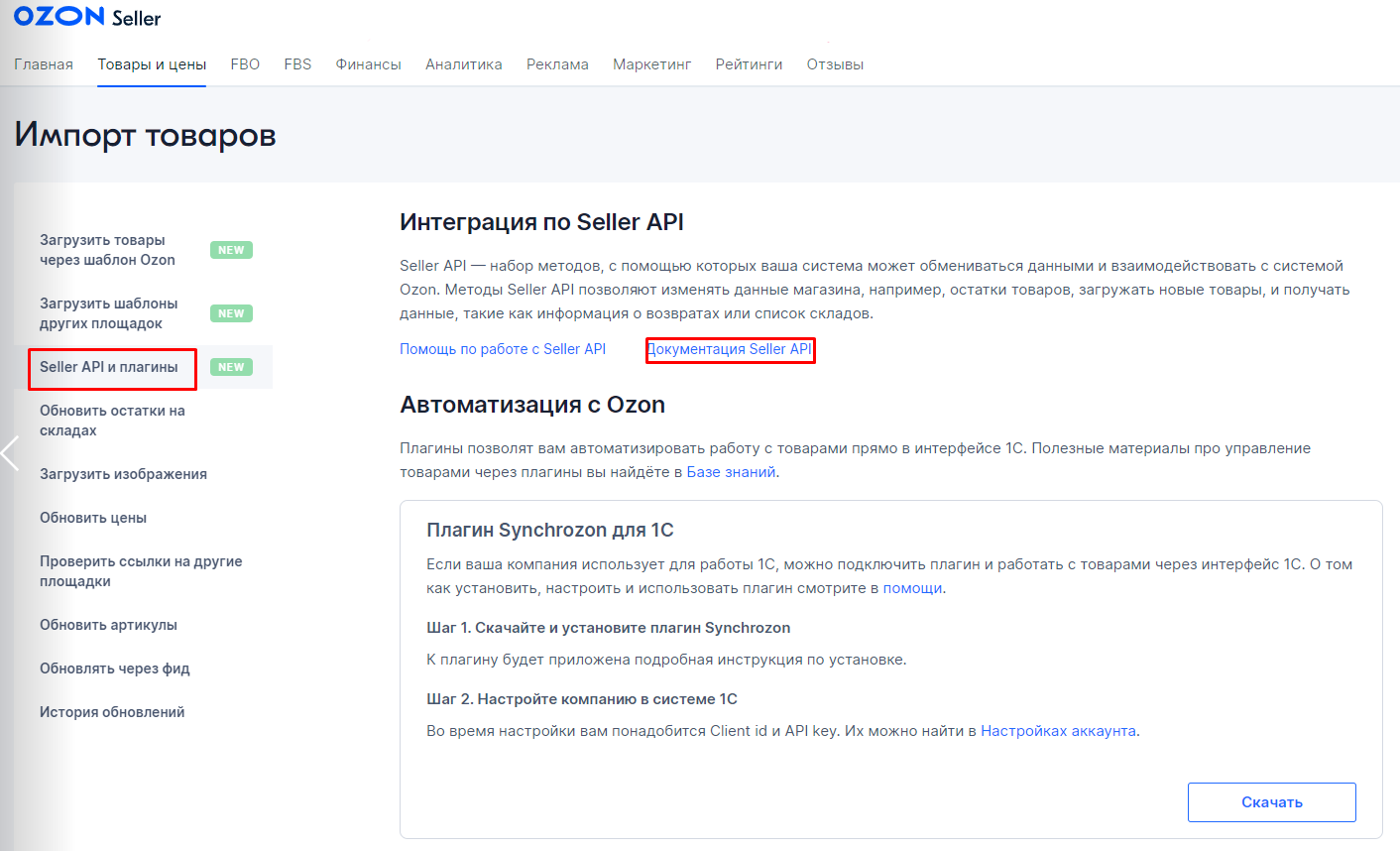1400x851 pixels.
Task: Click the text Шаг 2. Настройте компанию в системе 1С
Action: (582, 699)
